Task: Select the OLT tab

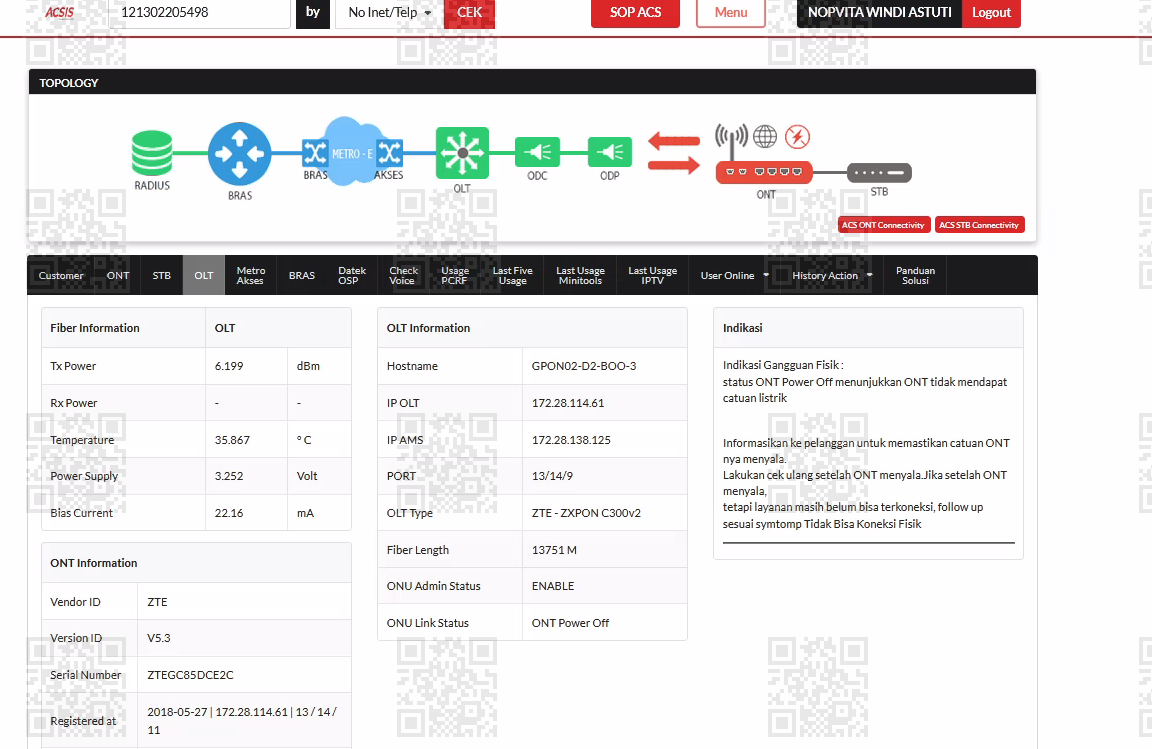Action: click(x=204, y=276)
